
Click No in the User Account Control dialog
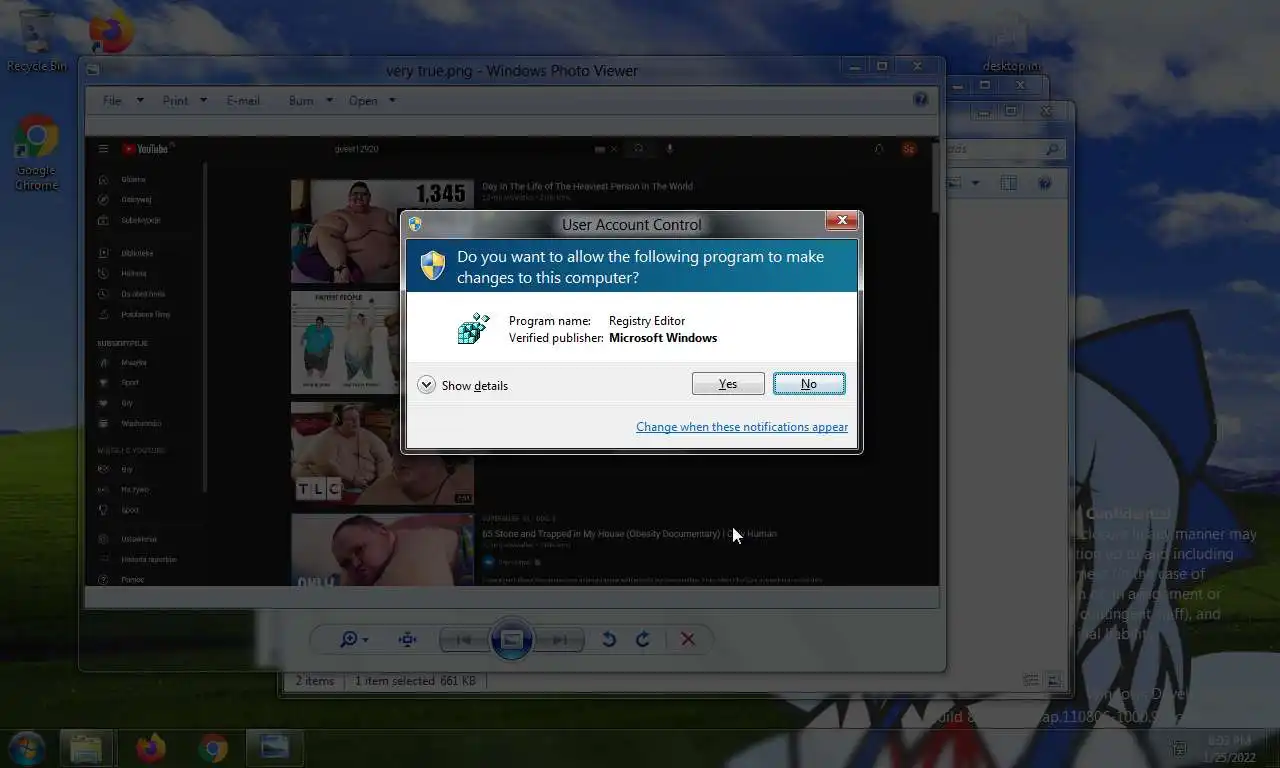click(x=809, y=384)
